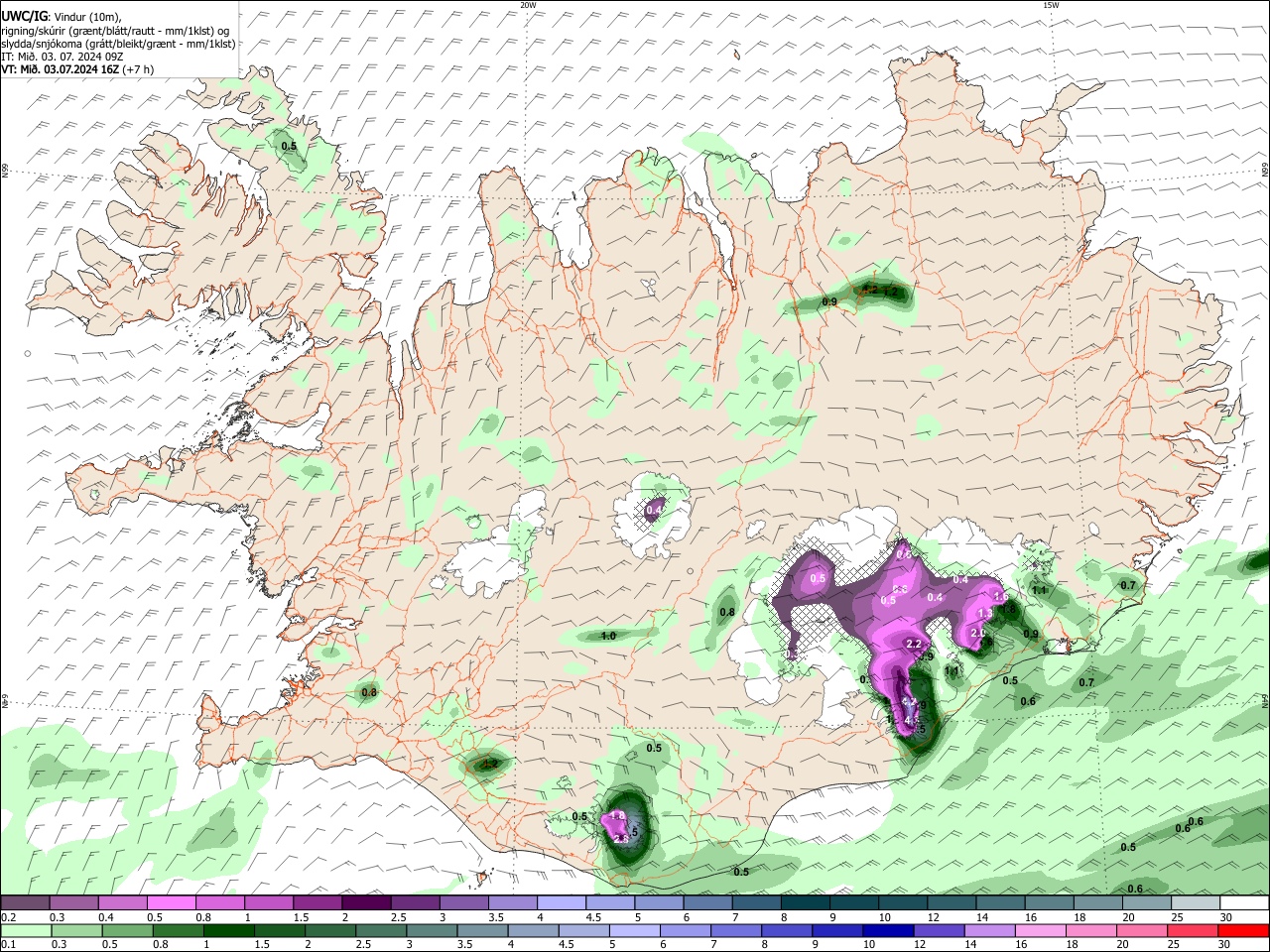The height and width of the screenshot is (952, 1270).
Task: Choose the crimson 25 swatch in the bottom scale
Action: coord(1193,931)
